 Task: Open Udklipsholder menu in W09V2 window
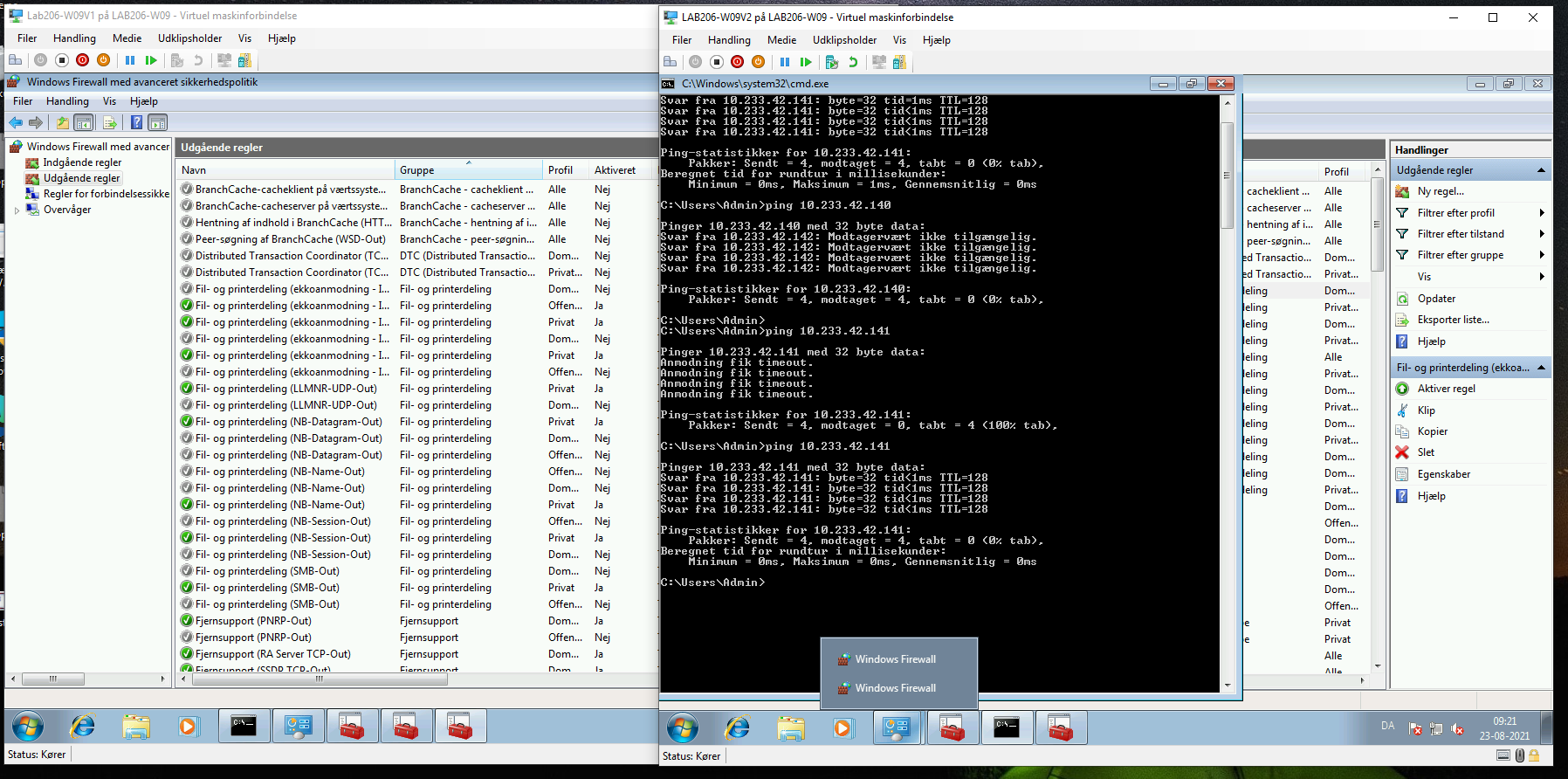844,40
